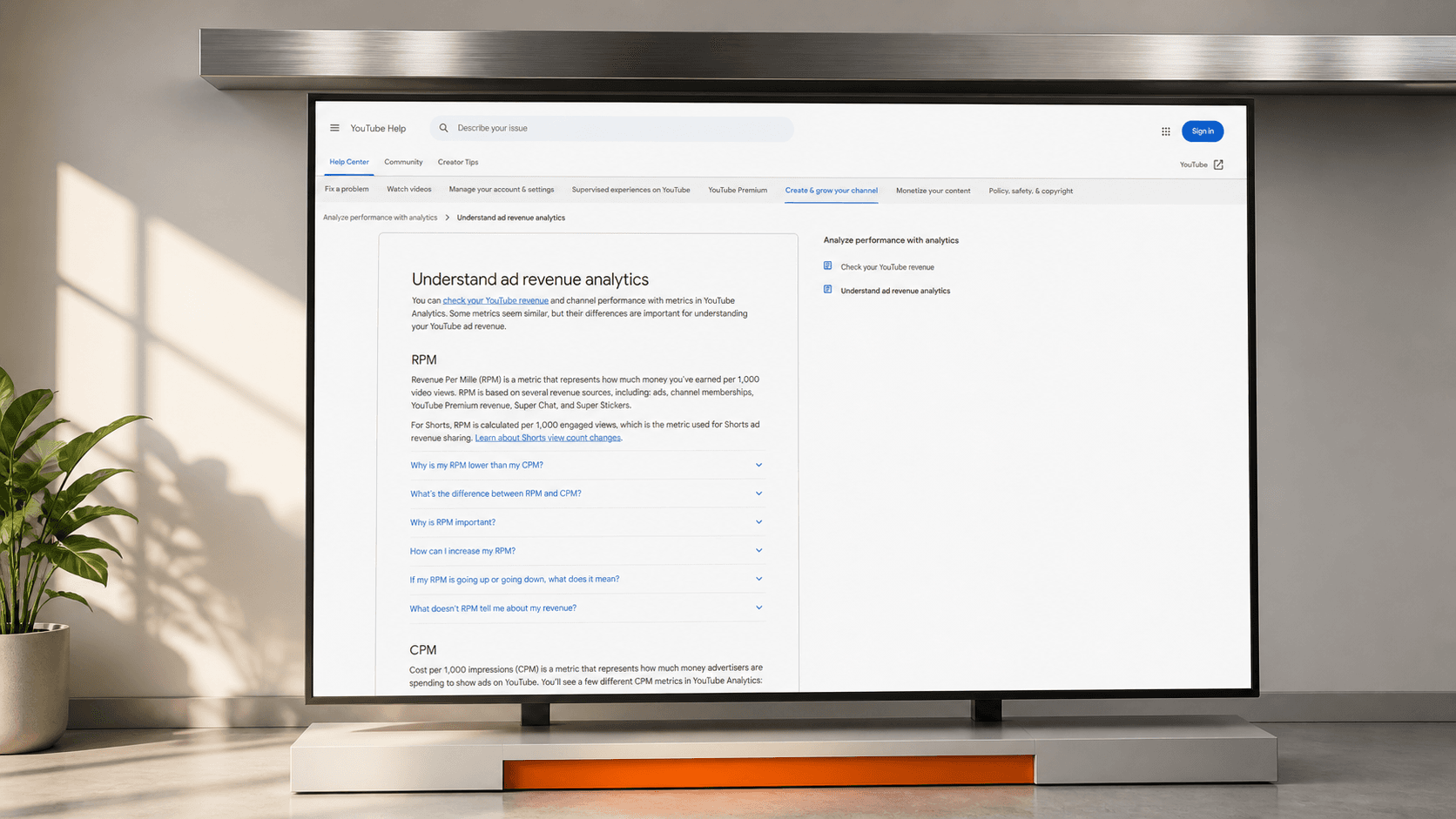1456x819 pixels.
Task: Open Create & grow your channel category
Action: 832,191
